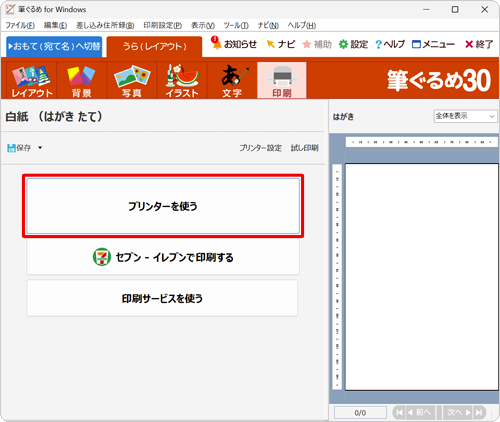Select the 背景 background icon
The width and height of the screenshot is (500, 422).
[x=81, y=81]
